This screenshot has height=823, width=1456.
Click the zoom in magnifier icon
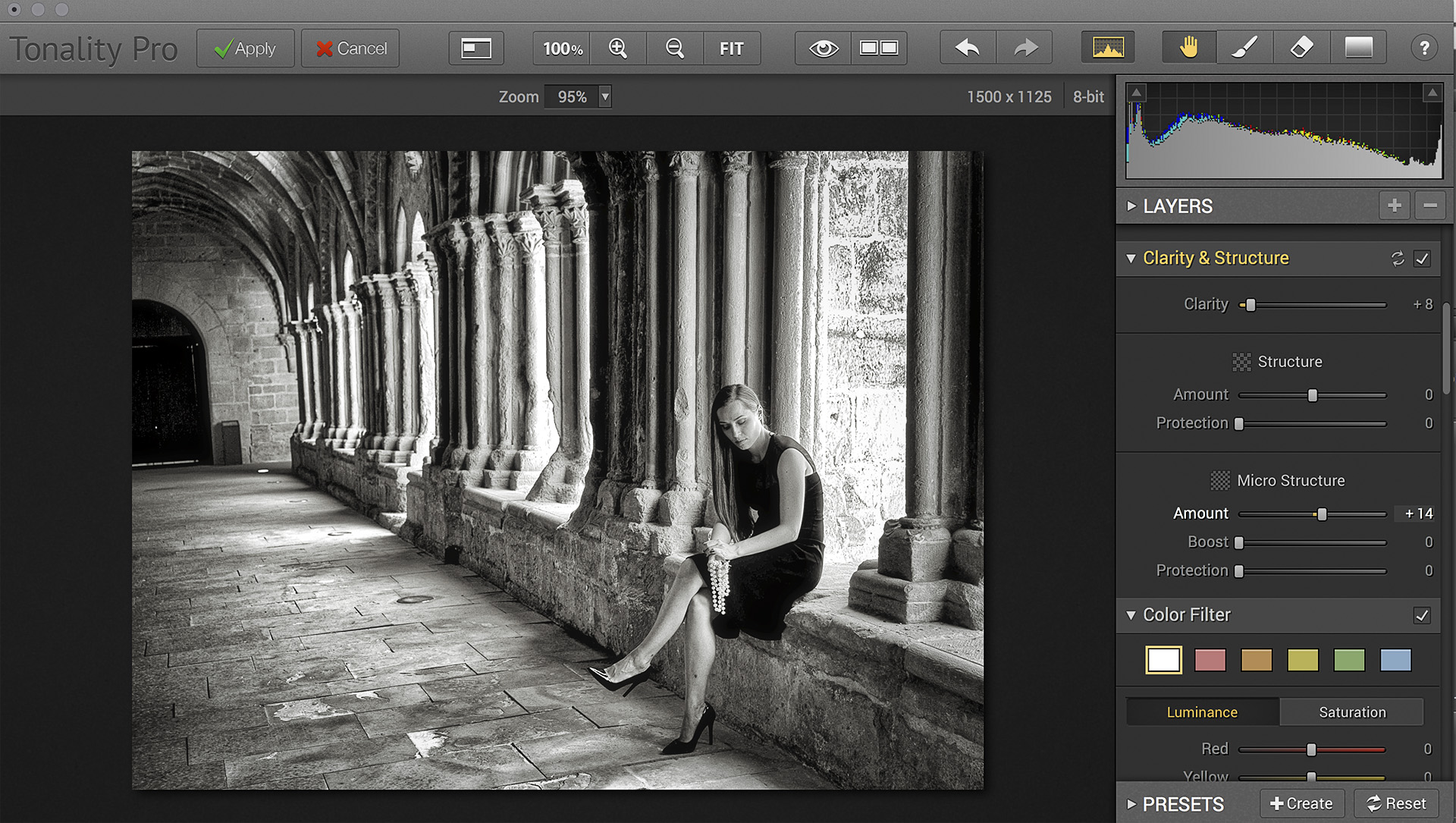[618, 49]
